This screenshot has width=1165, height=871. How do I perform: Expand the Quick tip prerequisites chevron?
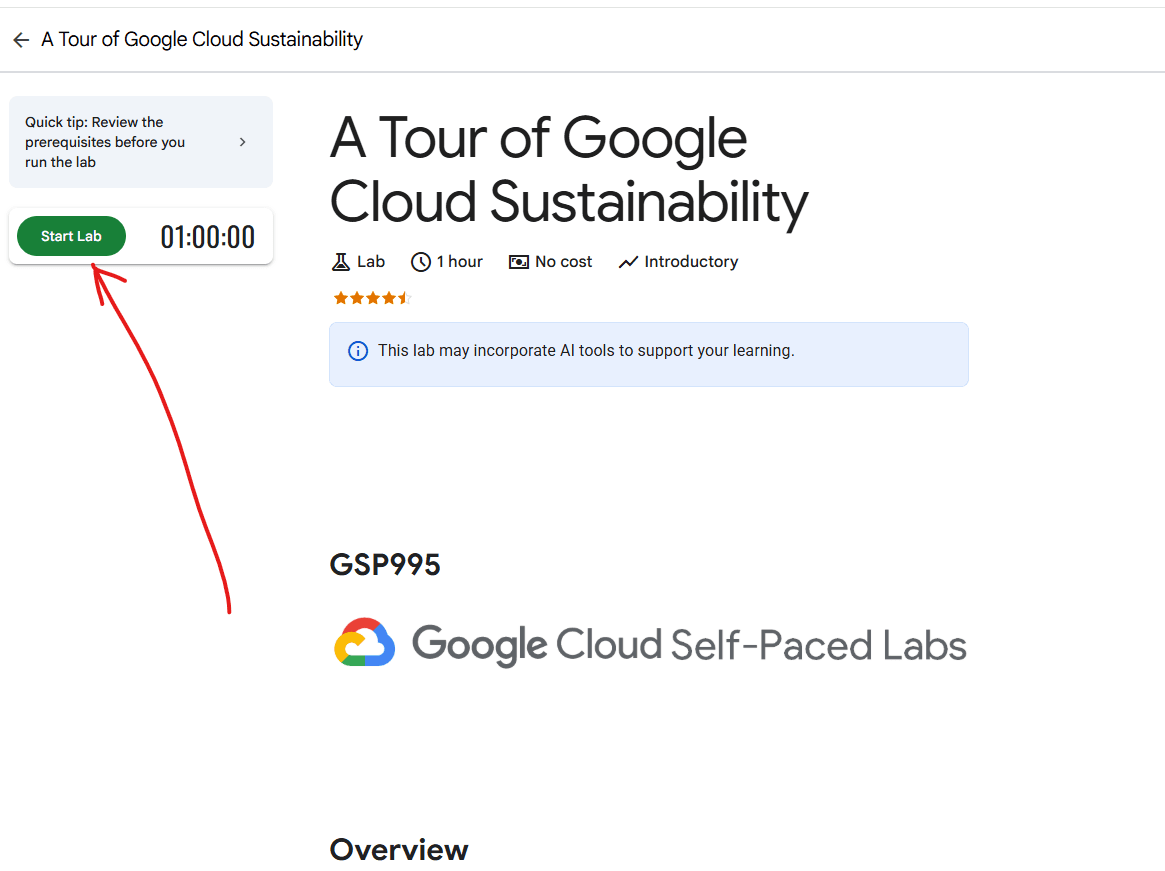coord(242,142)
